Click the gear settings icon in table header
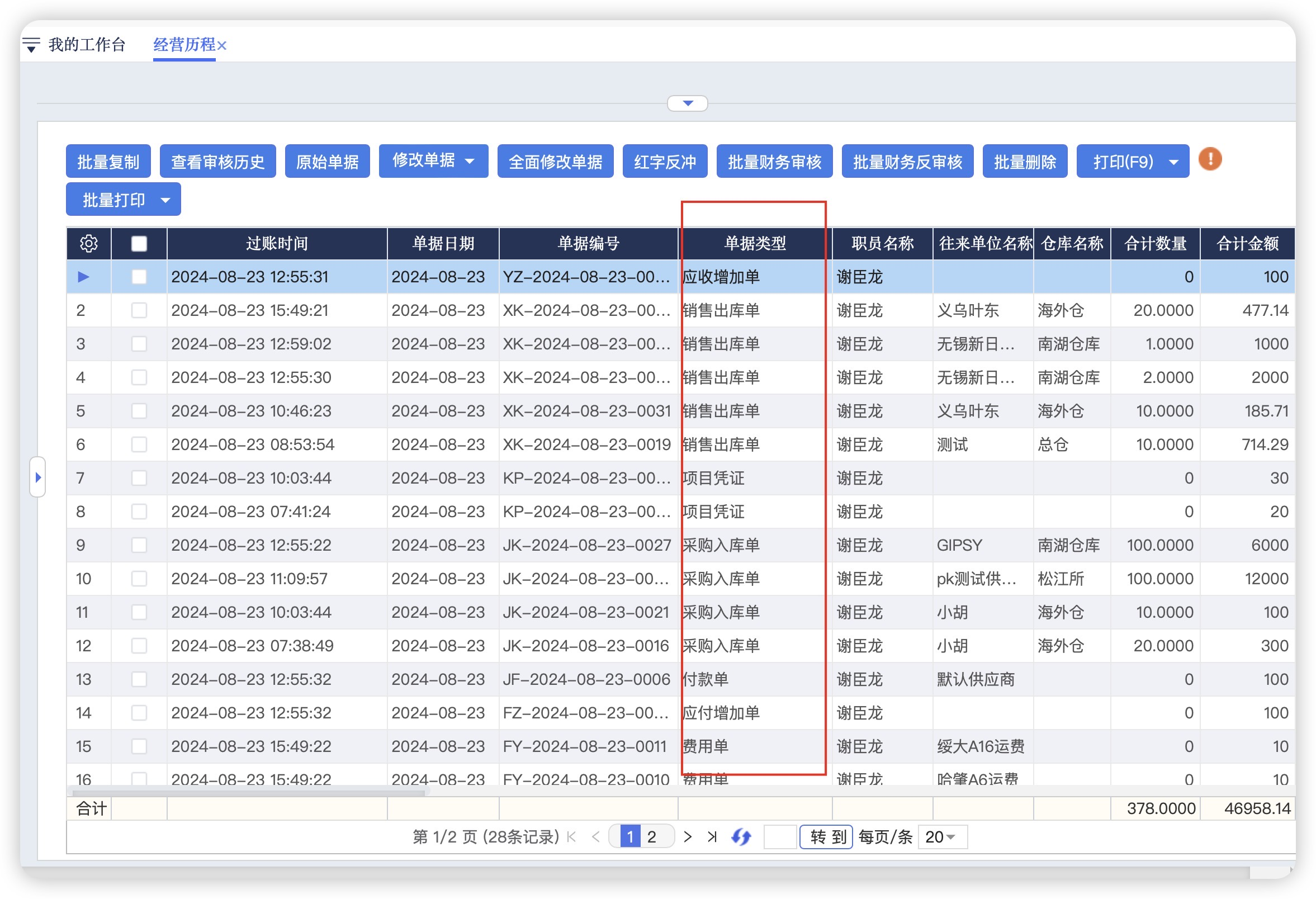The width and height of the screenshot is (1316, 899). (89, 243)
